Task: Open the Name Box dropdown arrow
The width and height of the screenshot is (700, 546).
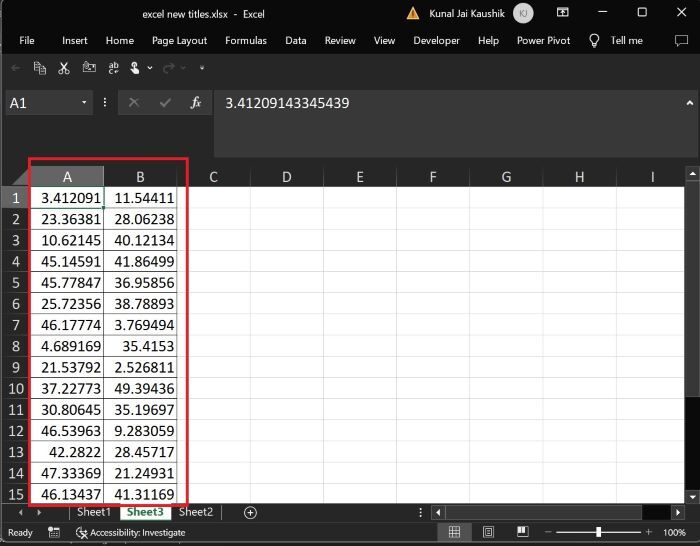Action: point(84,103)
